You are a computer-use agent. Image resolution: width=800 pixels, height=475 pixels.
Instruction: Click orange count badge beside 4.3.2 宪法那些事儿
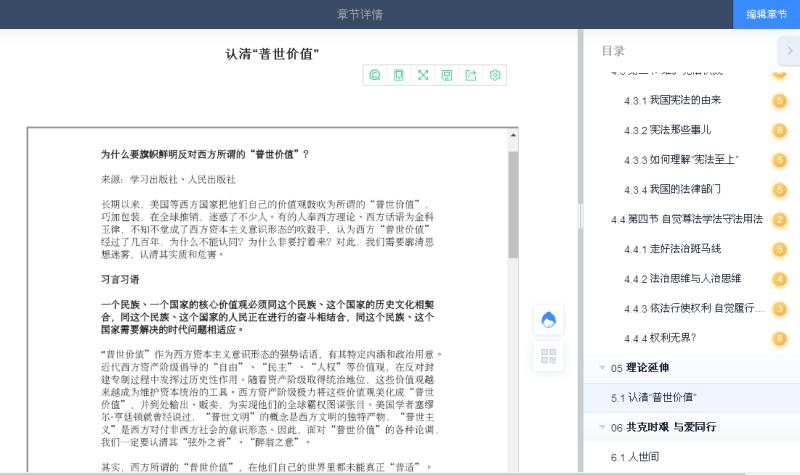click(x=780, y=130)
